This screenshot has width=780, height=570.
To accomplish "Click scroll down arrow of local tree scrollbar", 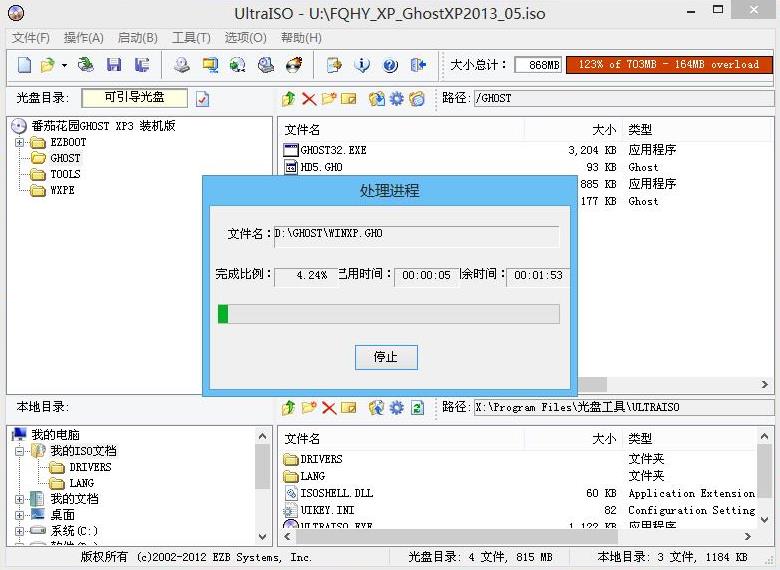I will [263, 537].
